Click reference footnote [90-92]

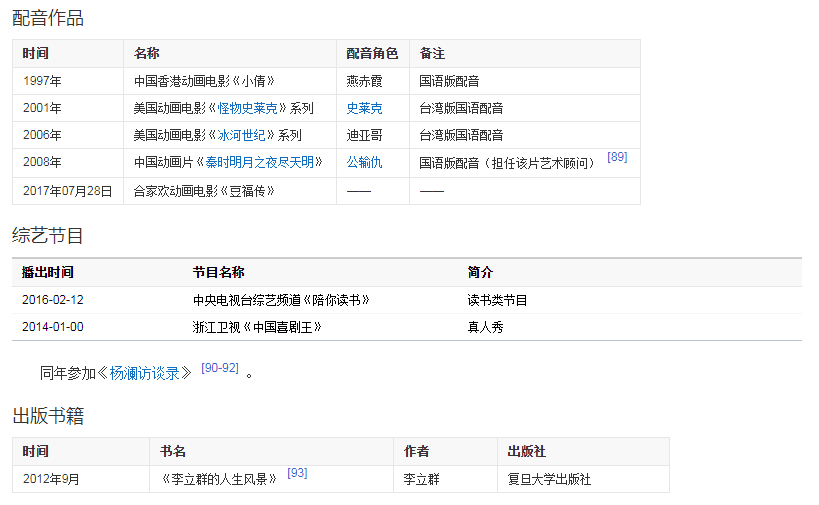(x=220, y=368)
